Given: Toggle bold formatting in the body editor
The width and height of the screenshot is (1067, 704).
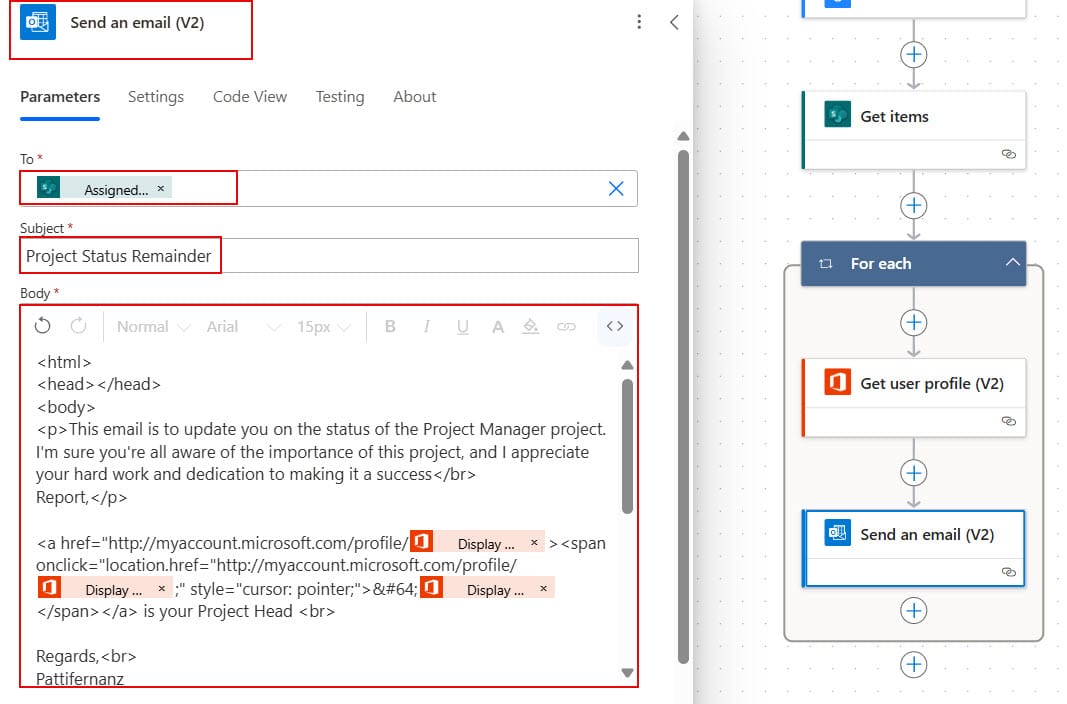Looking at the screenshot, I should click(x=390, y=325).
